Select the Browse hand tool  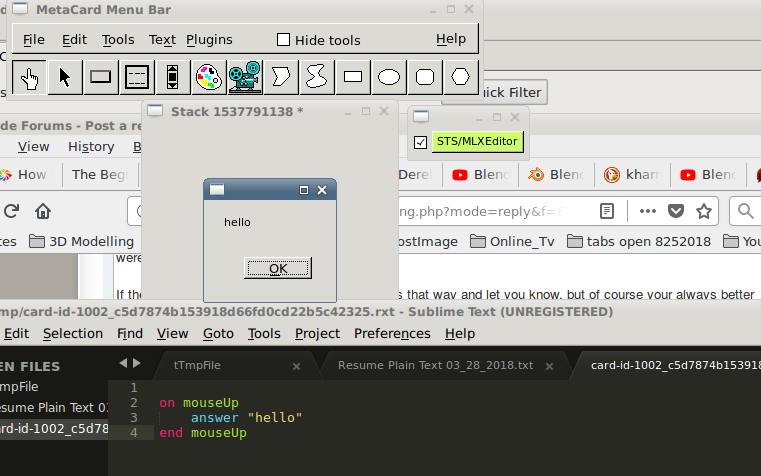[29, 77]
